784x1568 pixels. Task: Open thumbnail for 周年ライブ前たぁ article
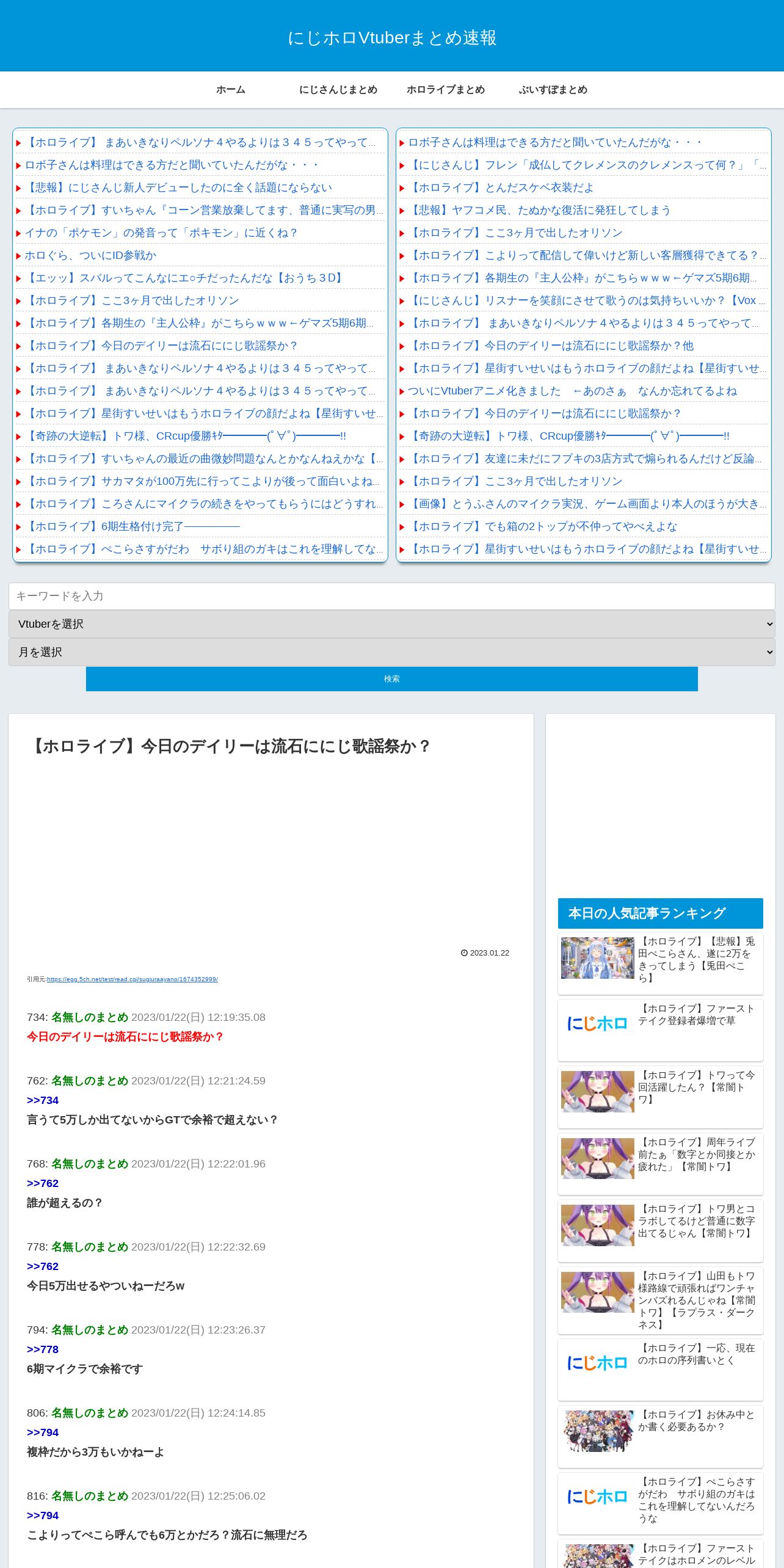click(598, 1158)
